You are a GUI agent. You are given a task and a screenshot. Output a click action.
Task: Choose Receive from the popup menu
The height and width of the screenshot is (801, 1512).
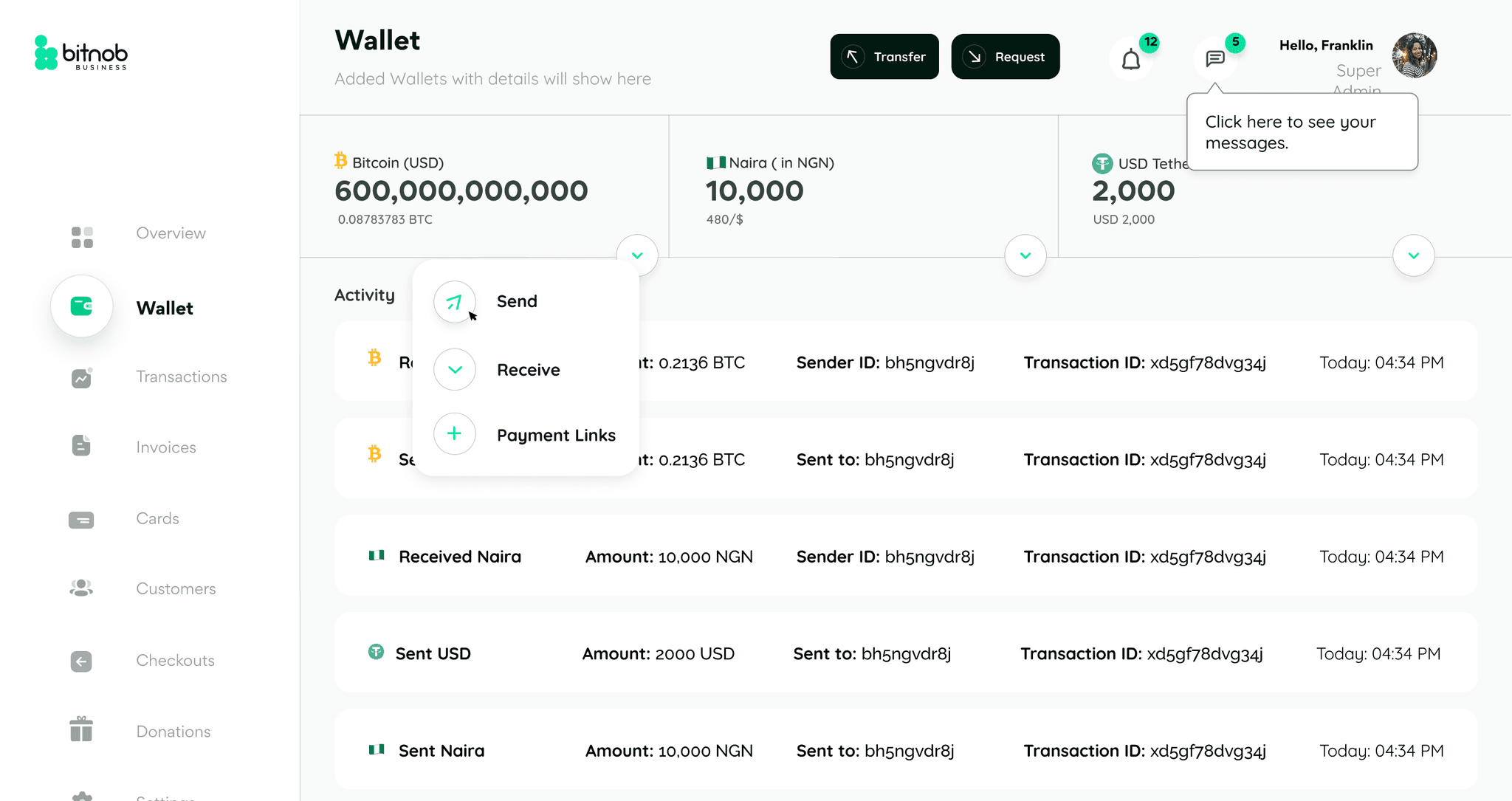[528, 370]
